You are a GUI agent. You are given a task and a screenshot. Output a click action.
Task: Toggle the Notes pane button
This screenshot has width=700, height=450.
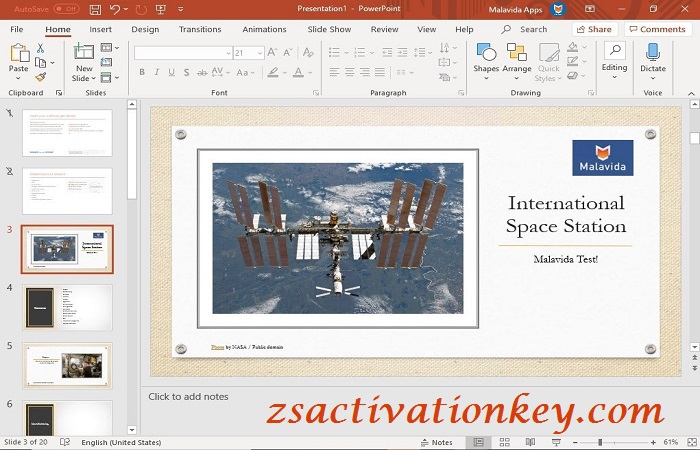tap(436, 442)
